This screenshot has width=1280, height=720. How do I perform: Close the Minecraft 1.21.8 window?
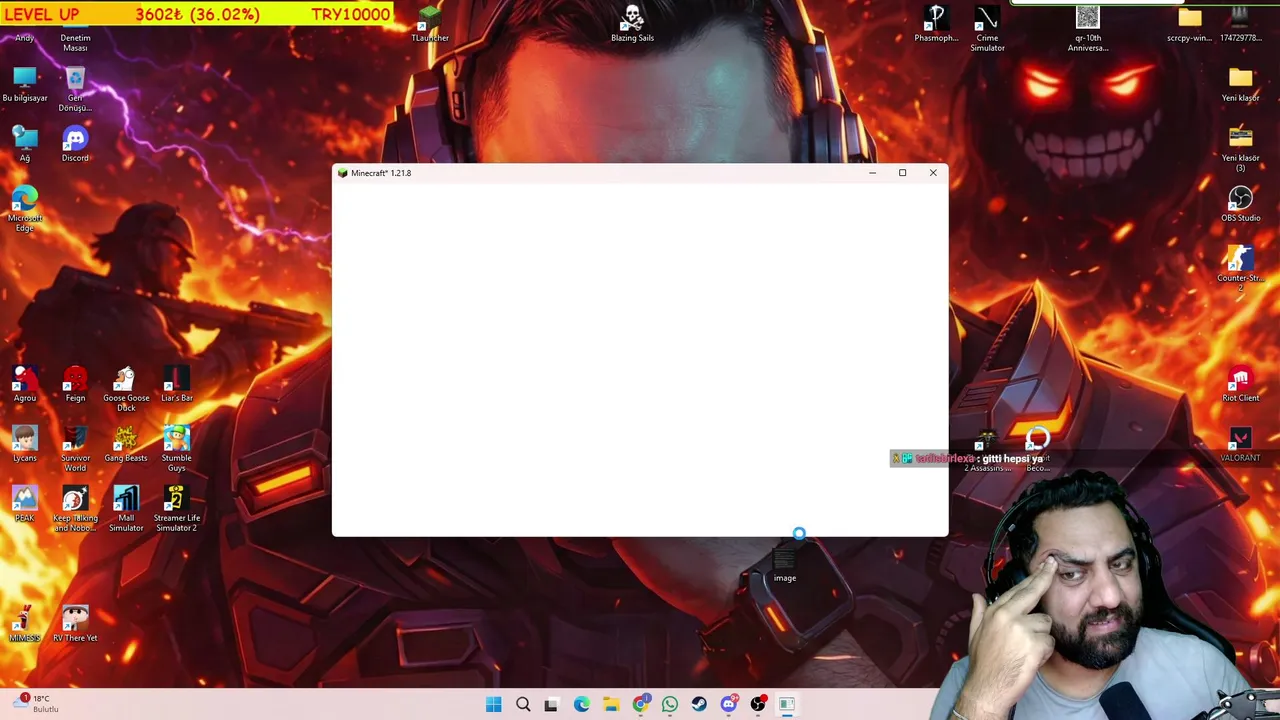point(933,173)
